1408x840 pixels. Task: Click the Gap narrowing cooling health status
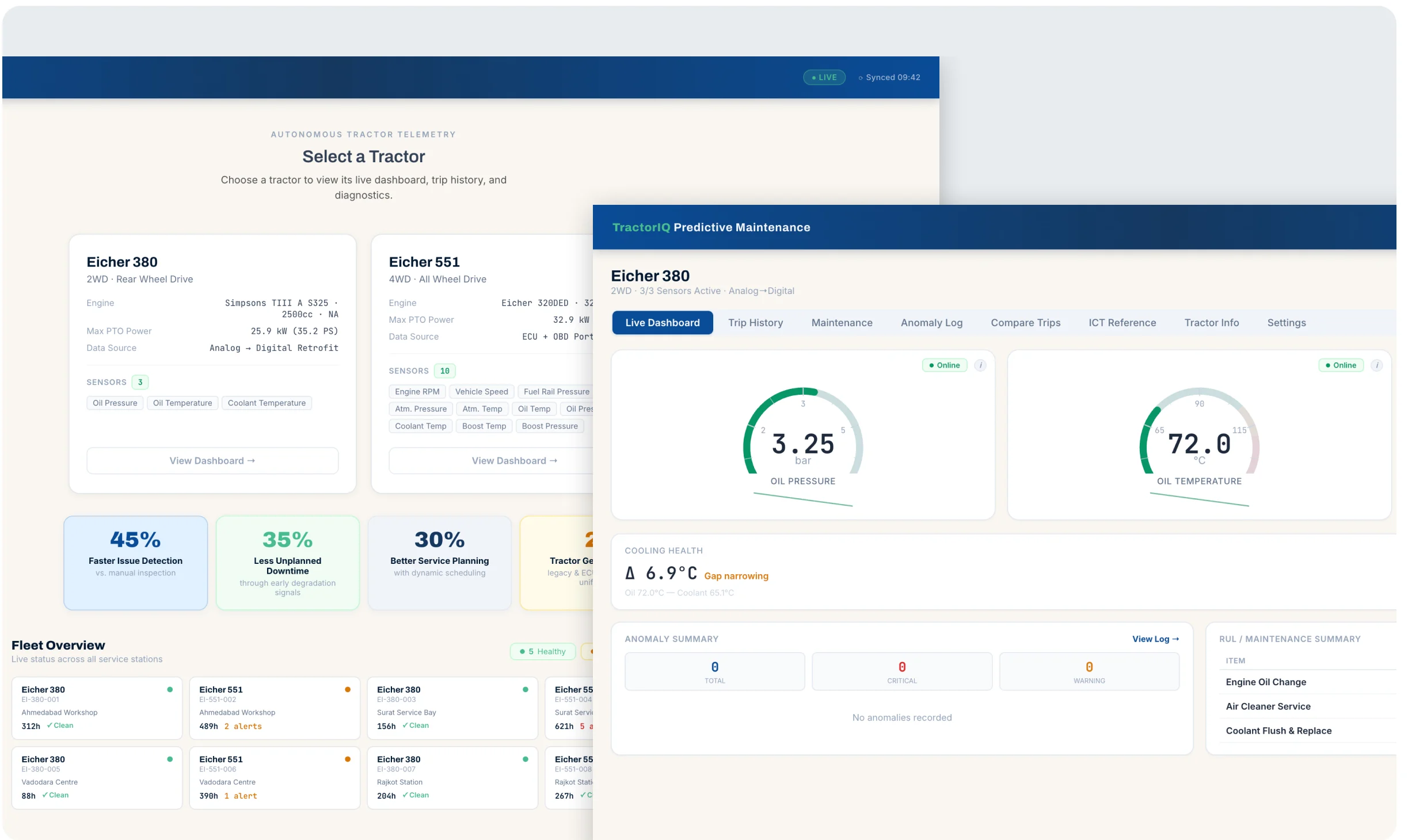click(x=736, y=576)
